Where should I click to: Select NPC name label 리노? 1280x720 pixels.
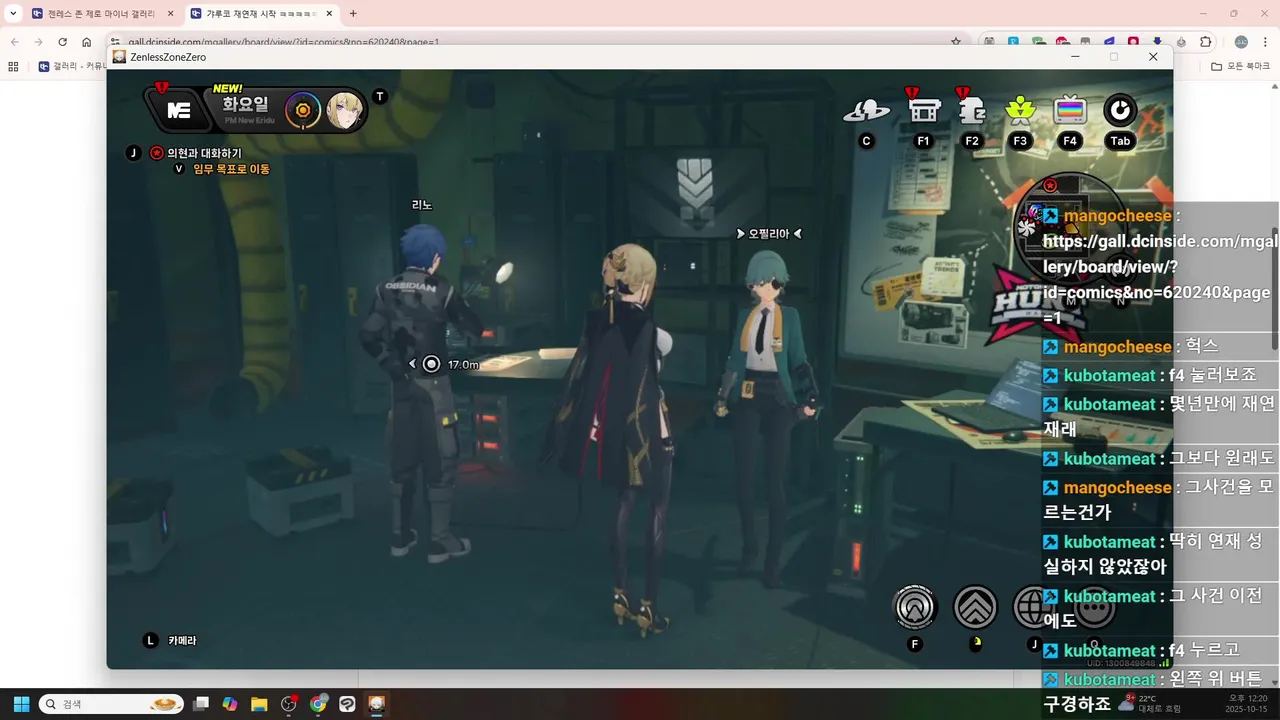(x=422, y=205)
